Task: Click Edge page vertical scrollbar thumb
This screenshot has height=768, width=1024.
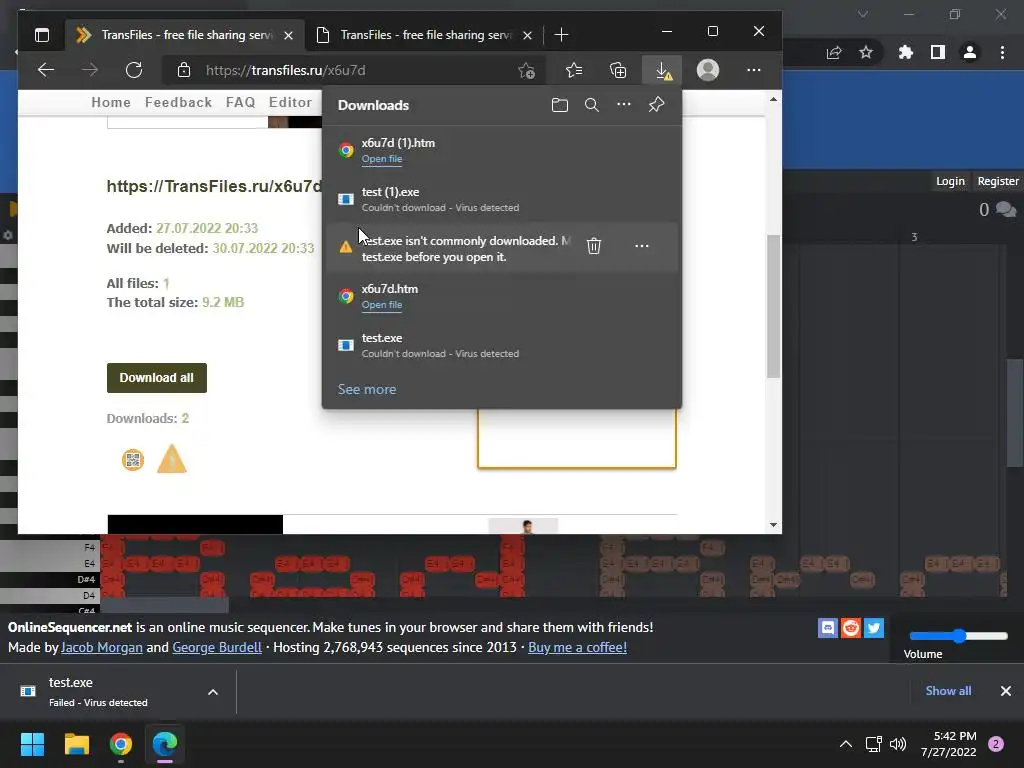Action: pos(773,306)
